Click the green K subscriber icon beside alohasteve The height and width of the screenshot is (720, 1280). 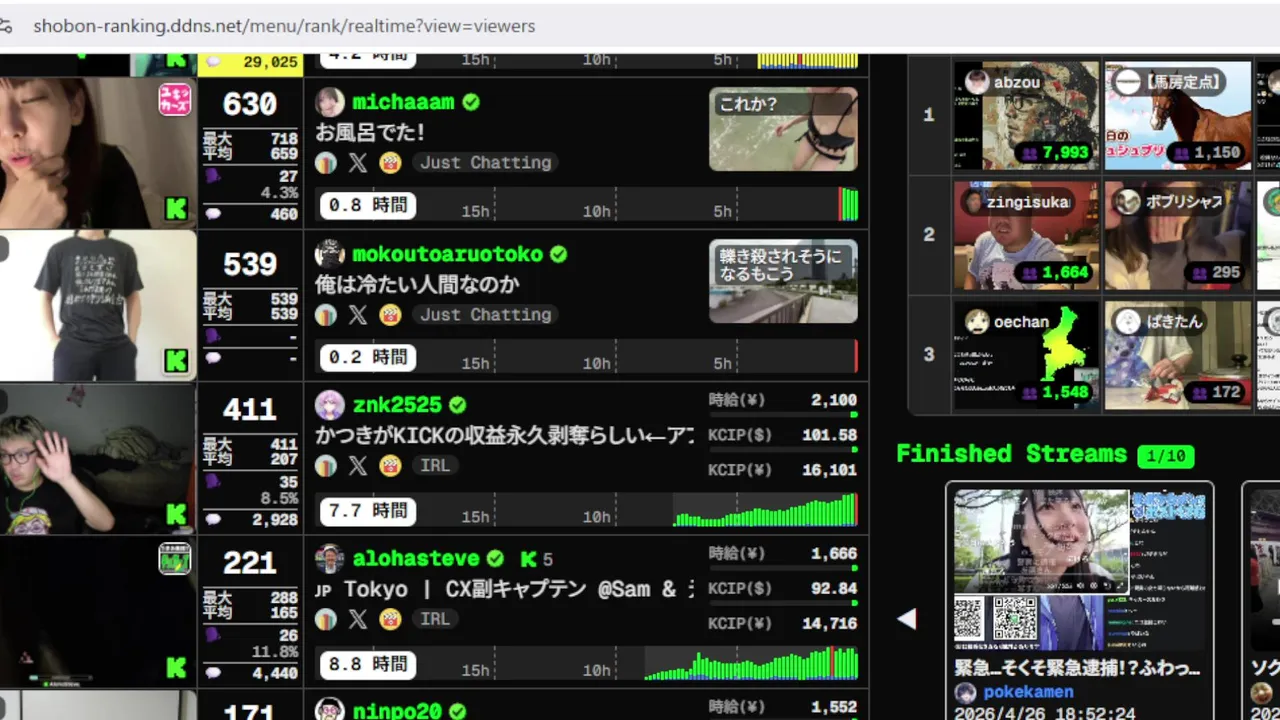coord(529,559)
